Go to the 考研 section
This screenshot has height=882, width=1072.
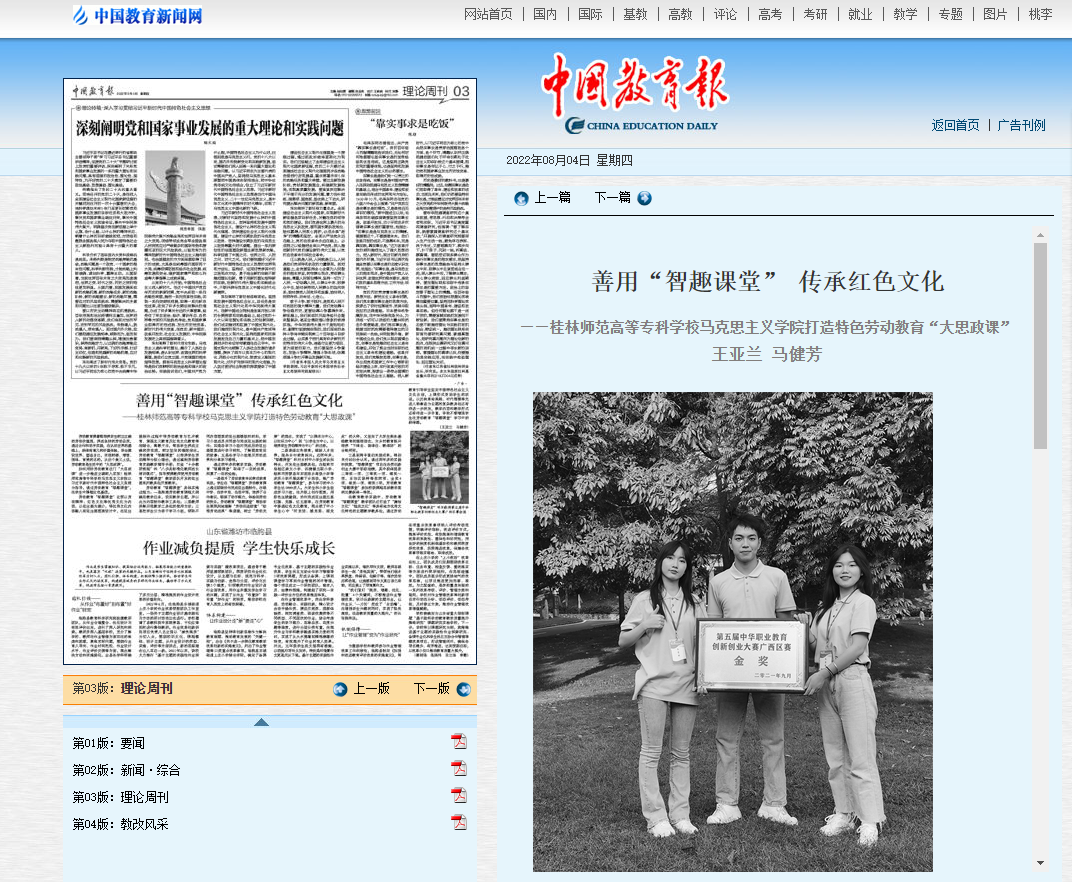[x=815, y=14]
